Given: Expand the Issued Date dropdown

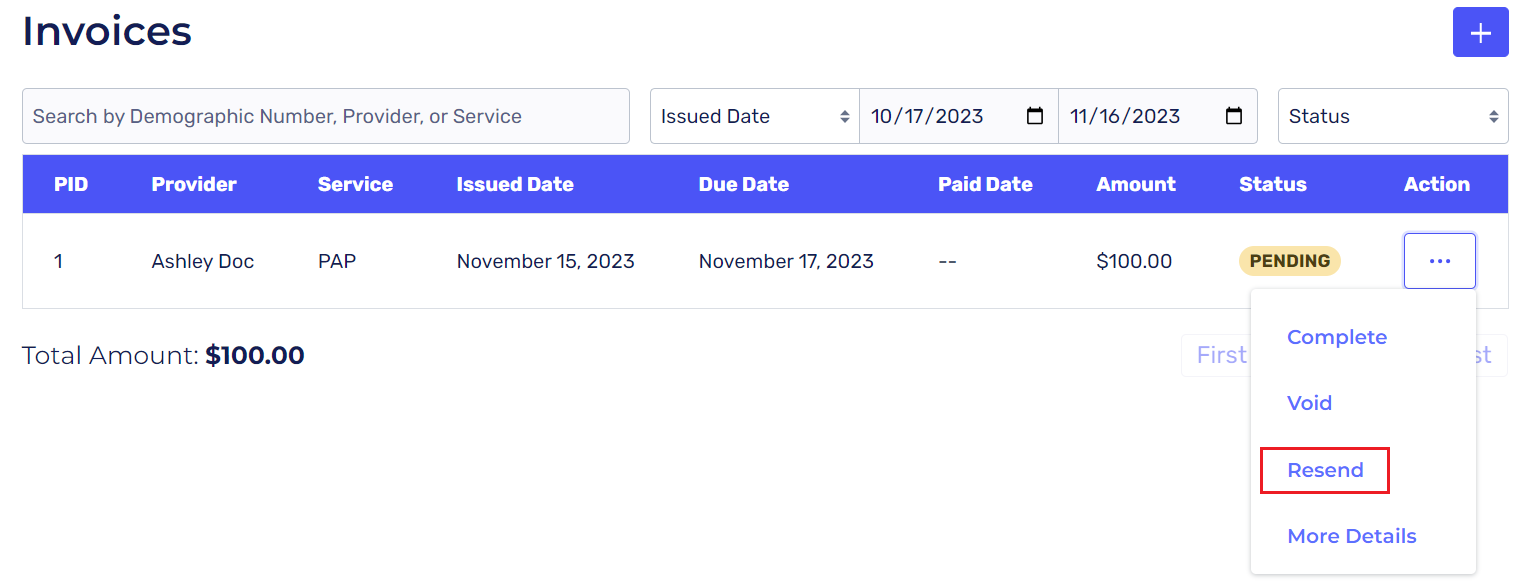Looking at the screenshot, I should 754,116.
